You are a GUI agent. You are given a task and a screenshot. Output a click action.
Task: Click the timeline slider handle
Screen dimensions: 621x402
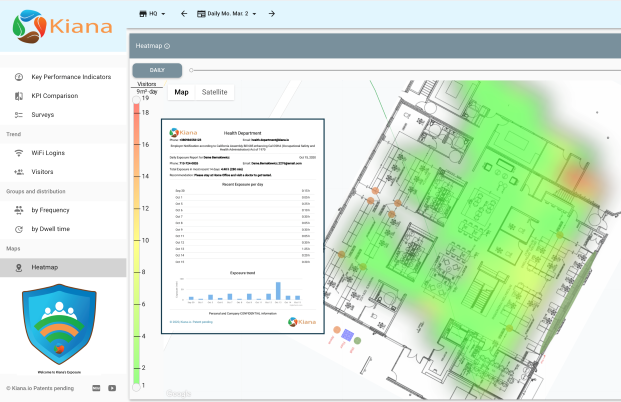[x=191, y=70]
